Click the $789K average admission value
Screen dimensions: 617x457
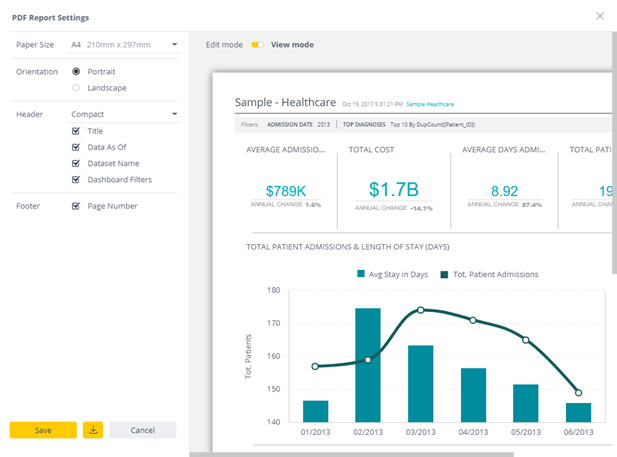point(286,191)
